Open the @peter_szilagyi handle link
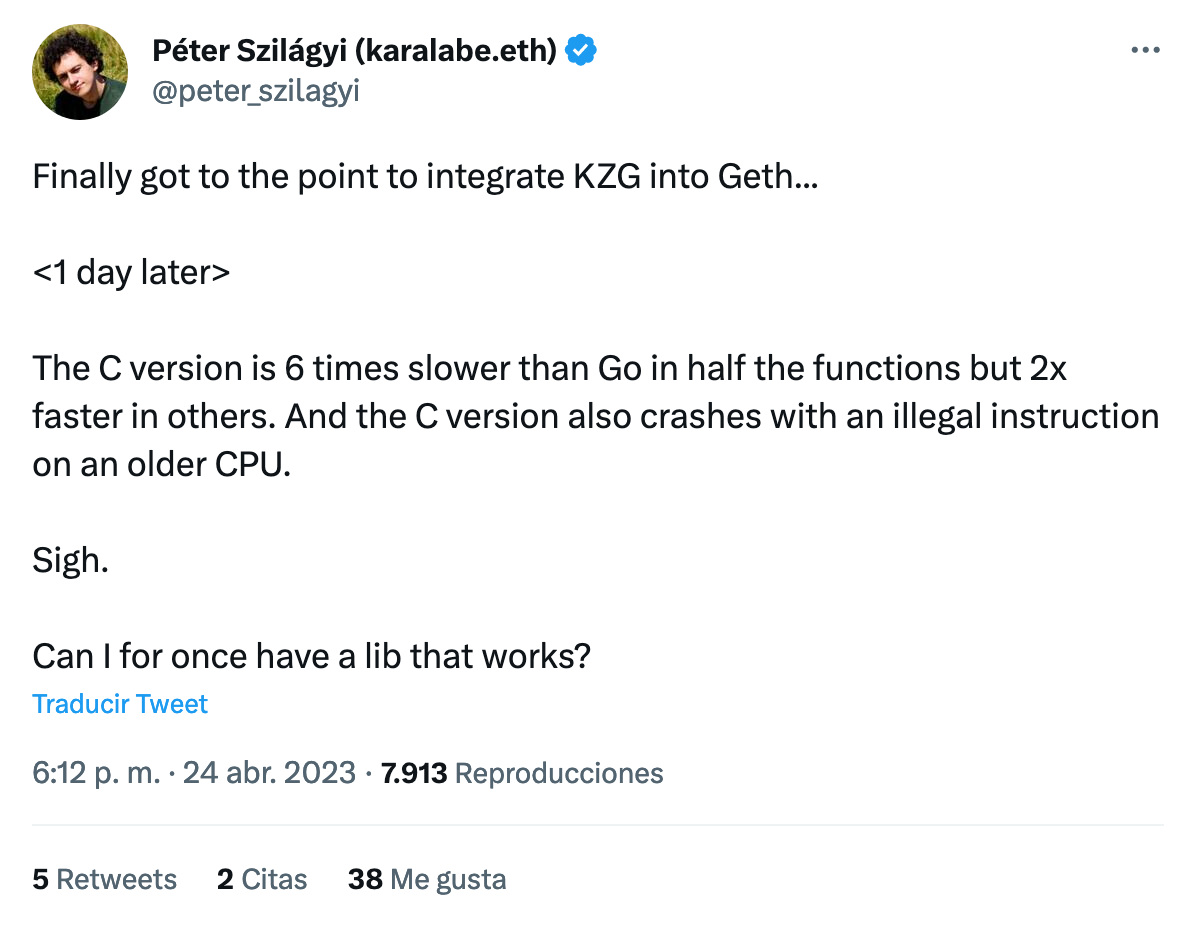This screenshot has width=1196, height=930. [x=255, y=91]
